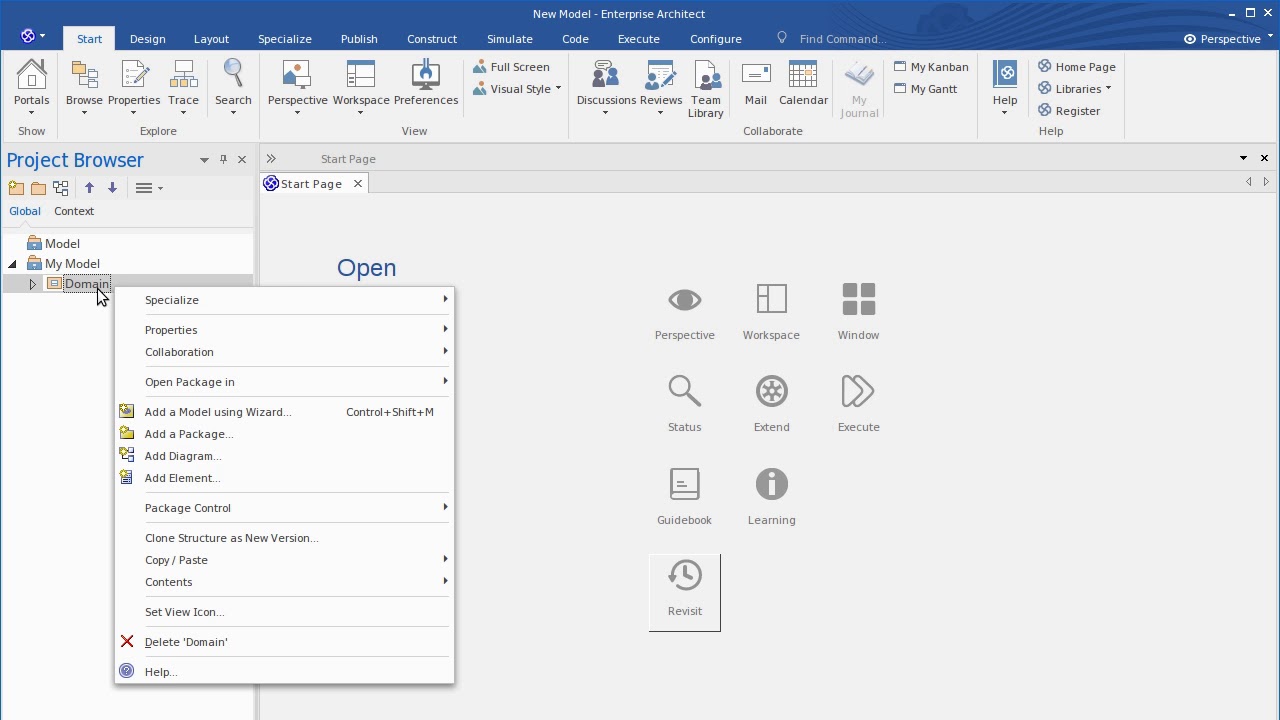This screenshot has width=1280, height=720.
Task: Click the Help ribbon icon
Action: click(1005, 86)
